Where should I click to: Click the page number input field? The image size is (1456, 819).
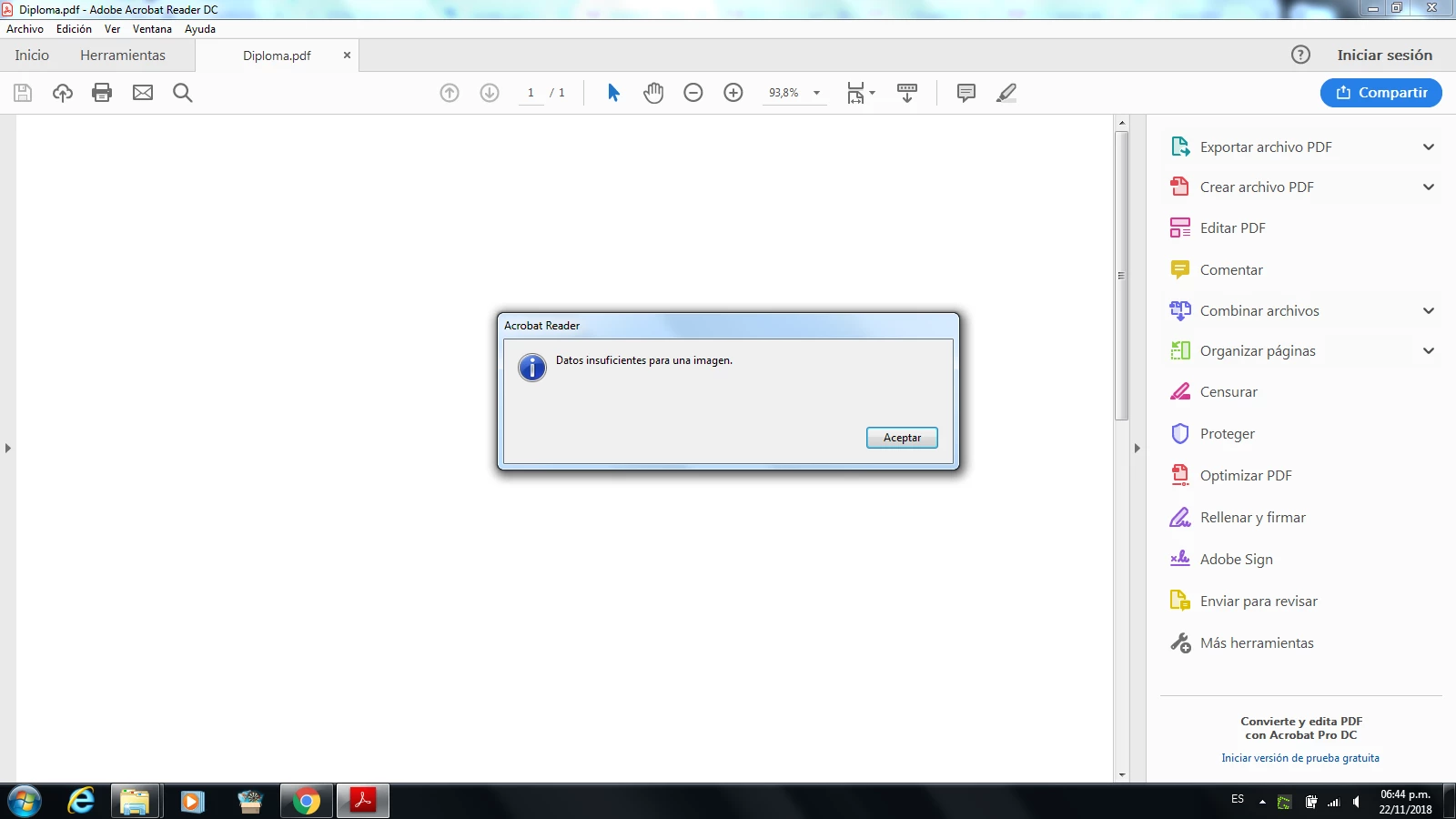click(x=531, y=93)
